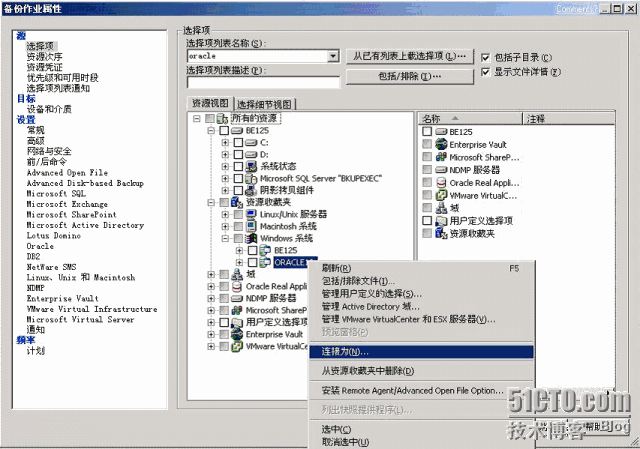
Task: Open the 选择项列表名称 dropdown arrow
Action: coord(333,56)
